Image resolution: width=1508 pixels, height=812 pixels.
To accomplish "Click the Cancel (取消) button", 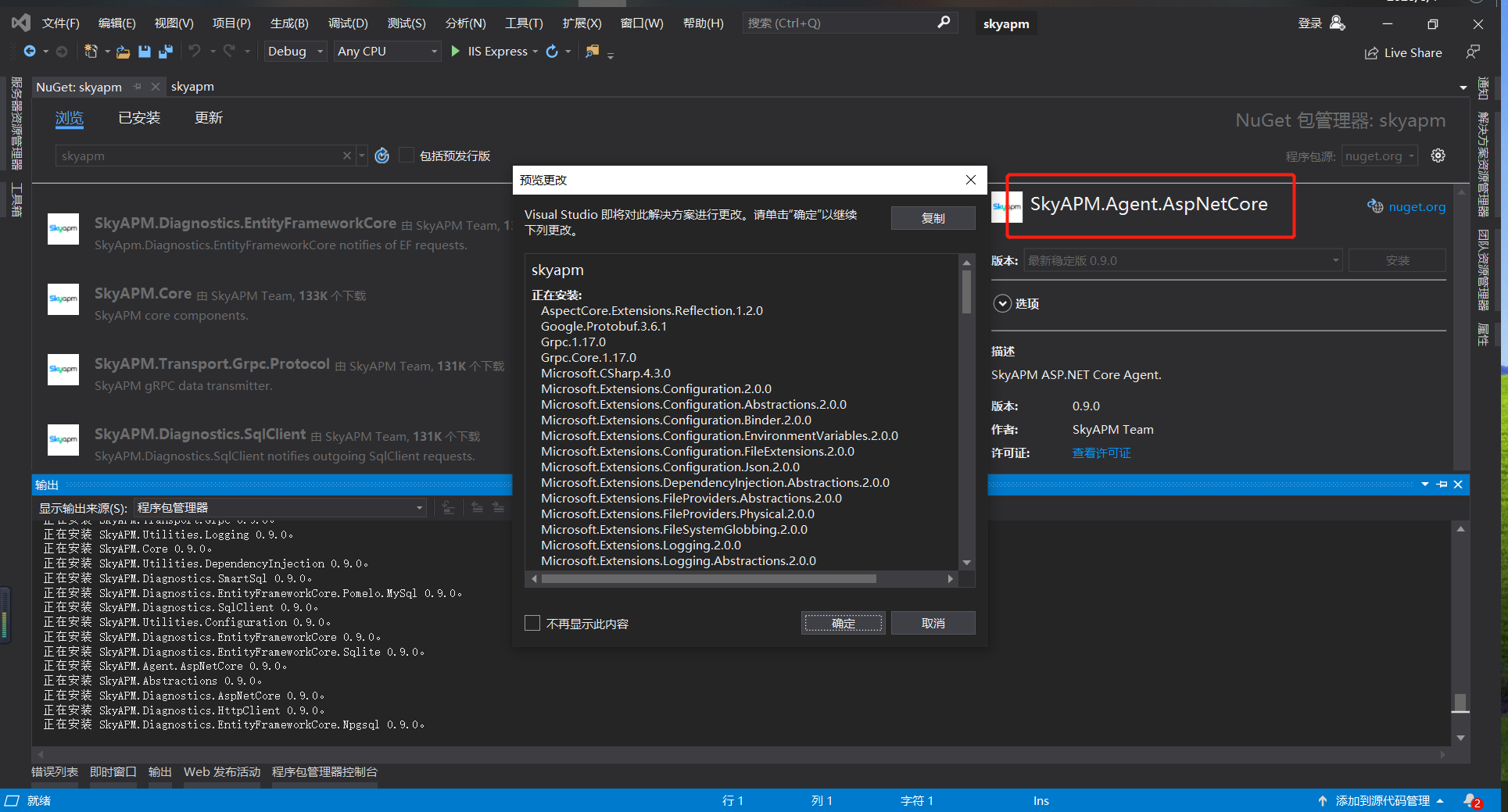I will (933, 623).
